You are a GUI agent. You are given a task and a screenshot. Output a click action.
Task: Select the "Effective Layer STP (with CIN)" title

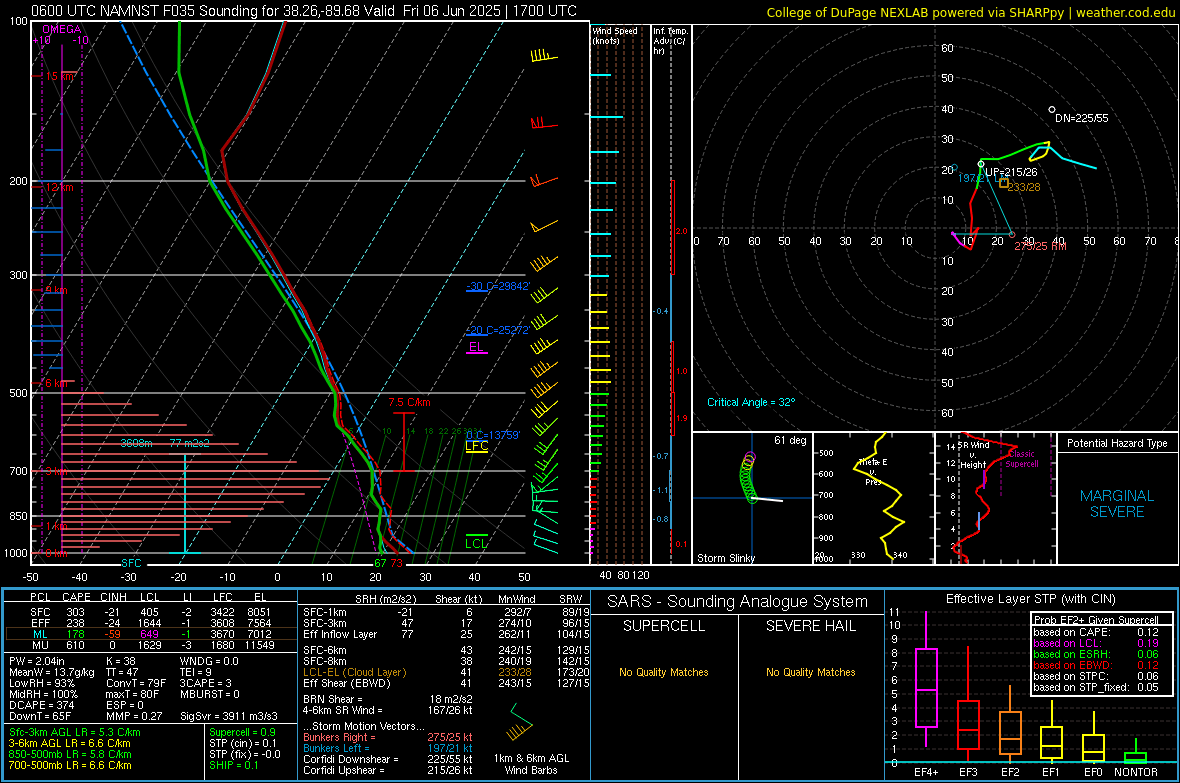click(1030, 599)
